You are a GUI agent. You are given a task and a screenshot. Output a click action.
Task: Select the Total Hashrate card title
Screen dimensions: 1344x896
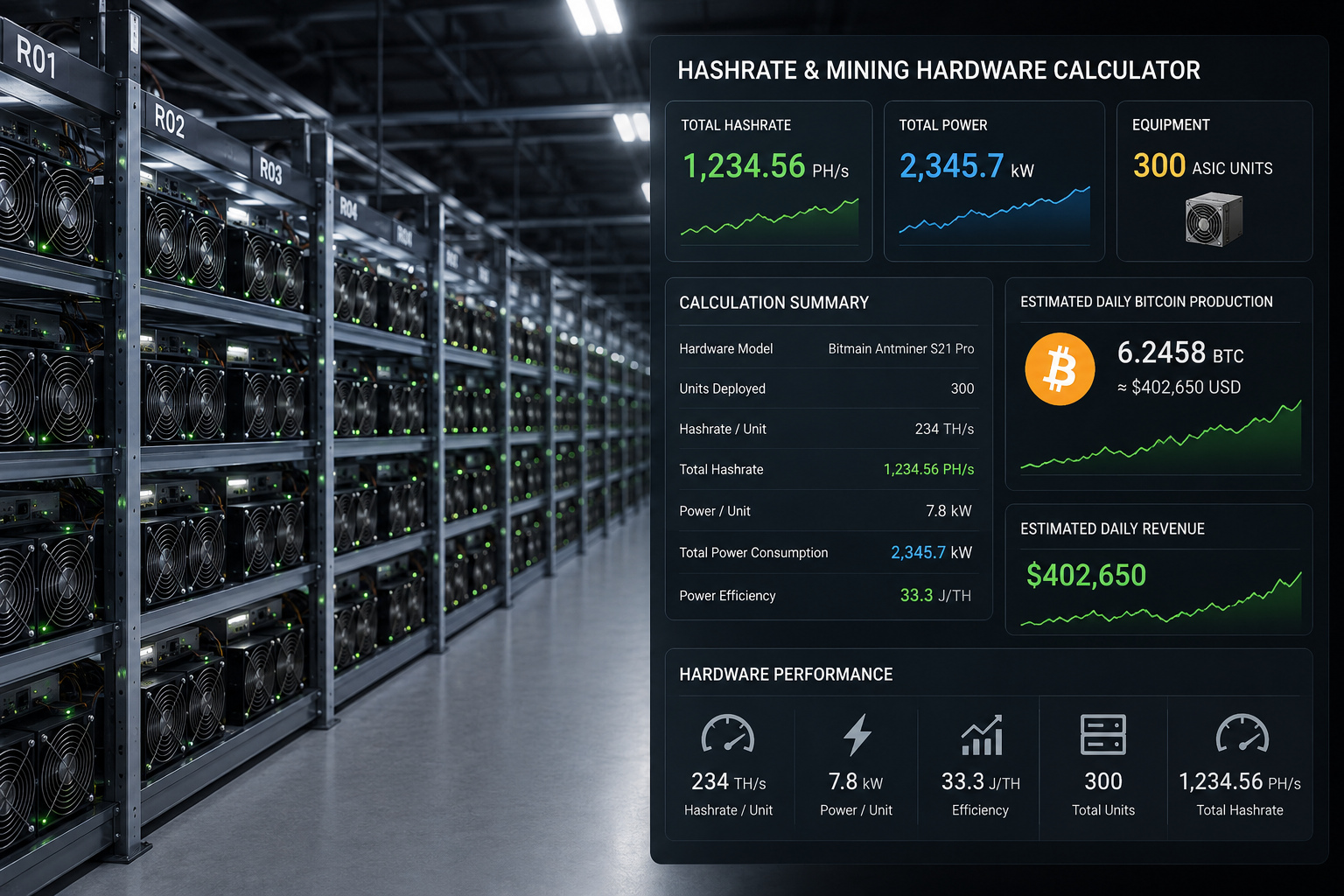[x=736, y=125]
